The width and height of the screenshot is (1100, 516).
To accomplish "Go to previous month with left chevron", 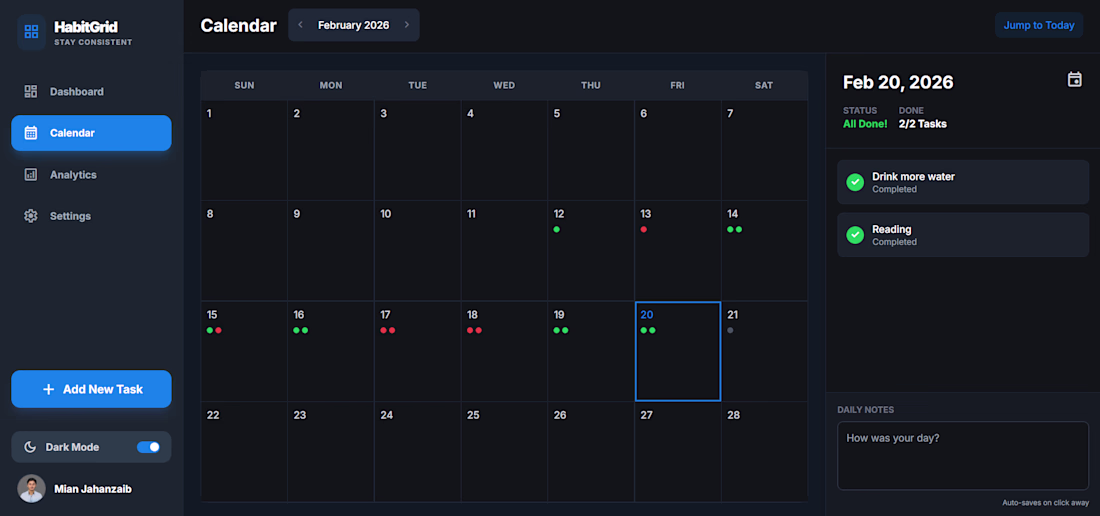I will coord(301,25).
